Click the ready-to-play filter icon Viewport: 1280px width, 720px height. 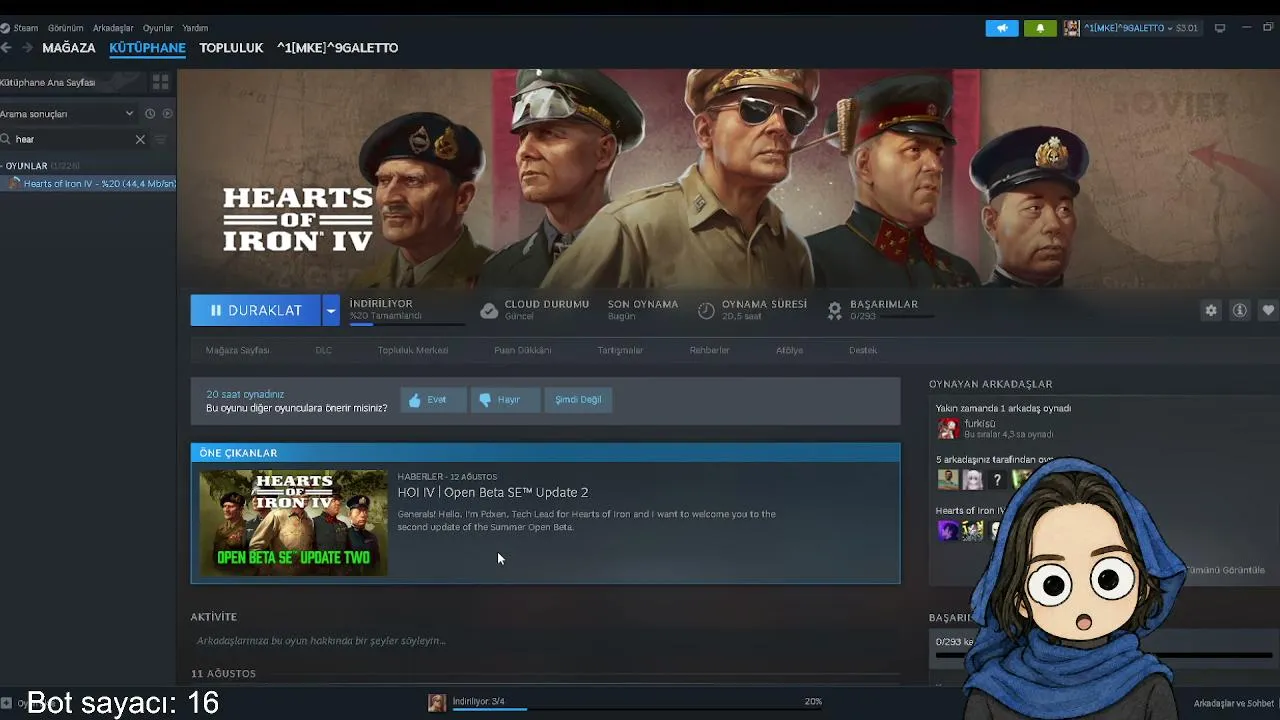point(167,114)
